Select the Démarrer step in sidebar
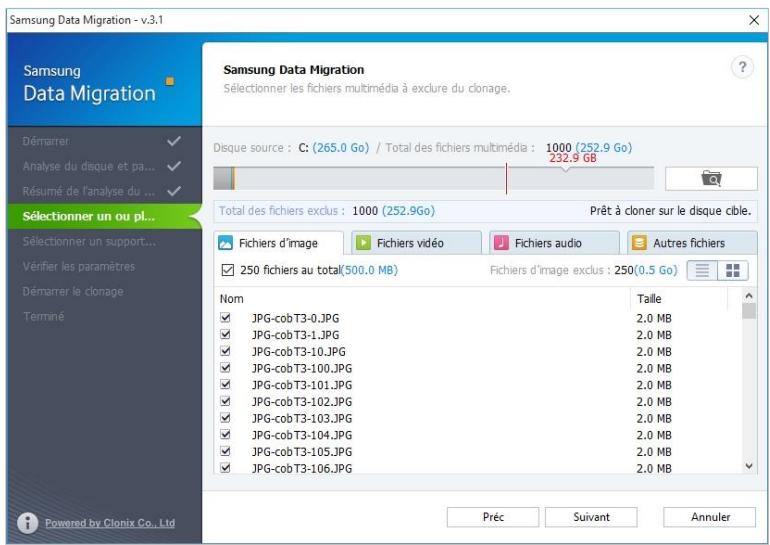The image size is (770, 545). click(104, 141)
